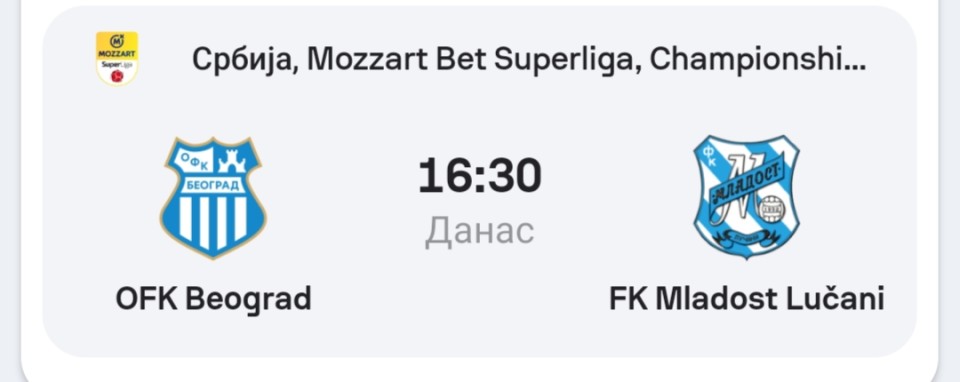Select the ФК letters on Mladost crest
This screenshot has height=382, width=960.
(x=713, y=152)
